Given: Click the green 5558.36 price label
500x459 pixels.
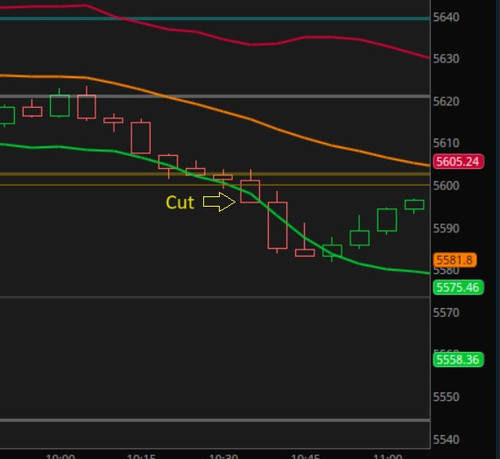Looking at the screenshot, I should pyautogui.click(x=458, y=360).
